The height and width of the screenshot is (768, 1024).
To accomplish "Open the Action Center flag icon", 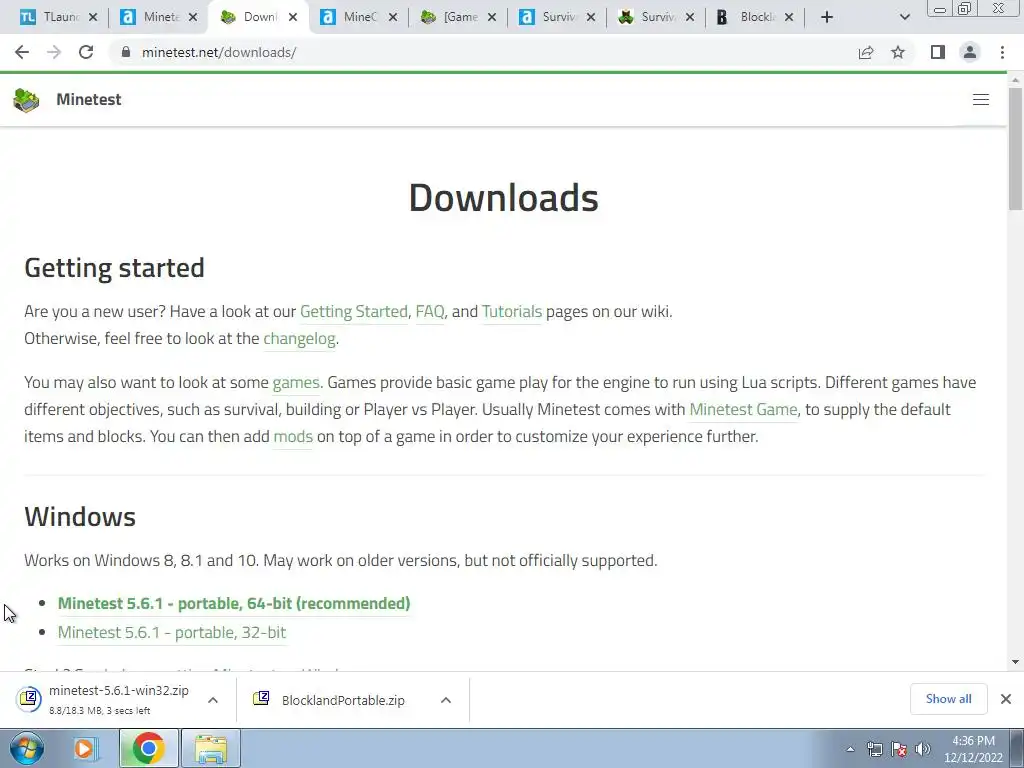I will click(x=899, y=749).
